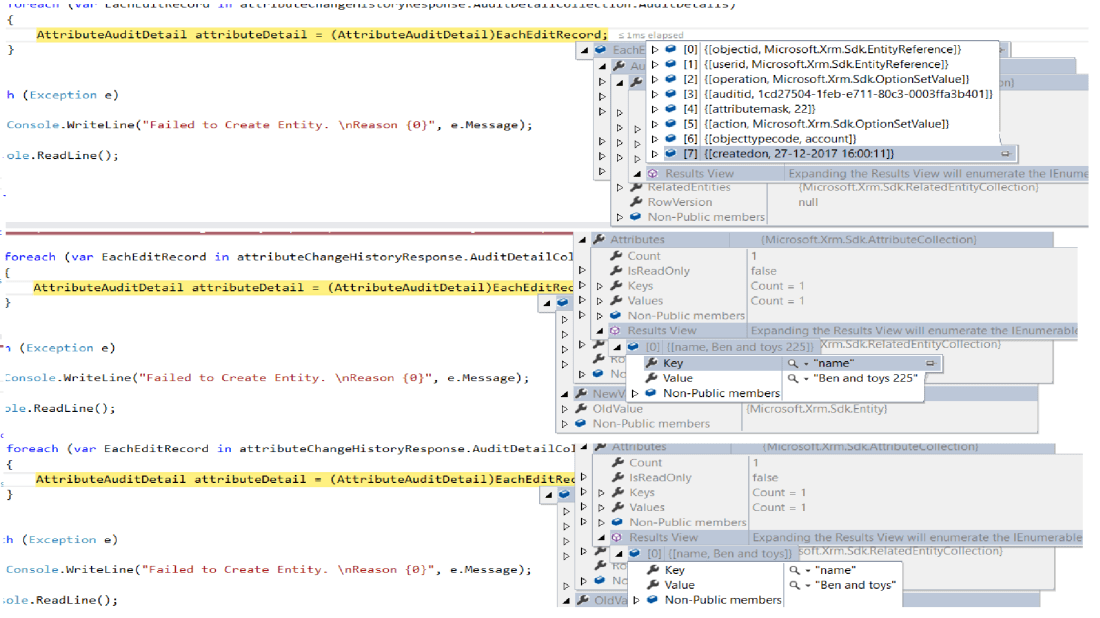Expand the [0] objectid entry
The image size is (1100, 618).
(655, 49)
